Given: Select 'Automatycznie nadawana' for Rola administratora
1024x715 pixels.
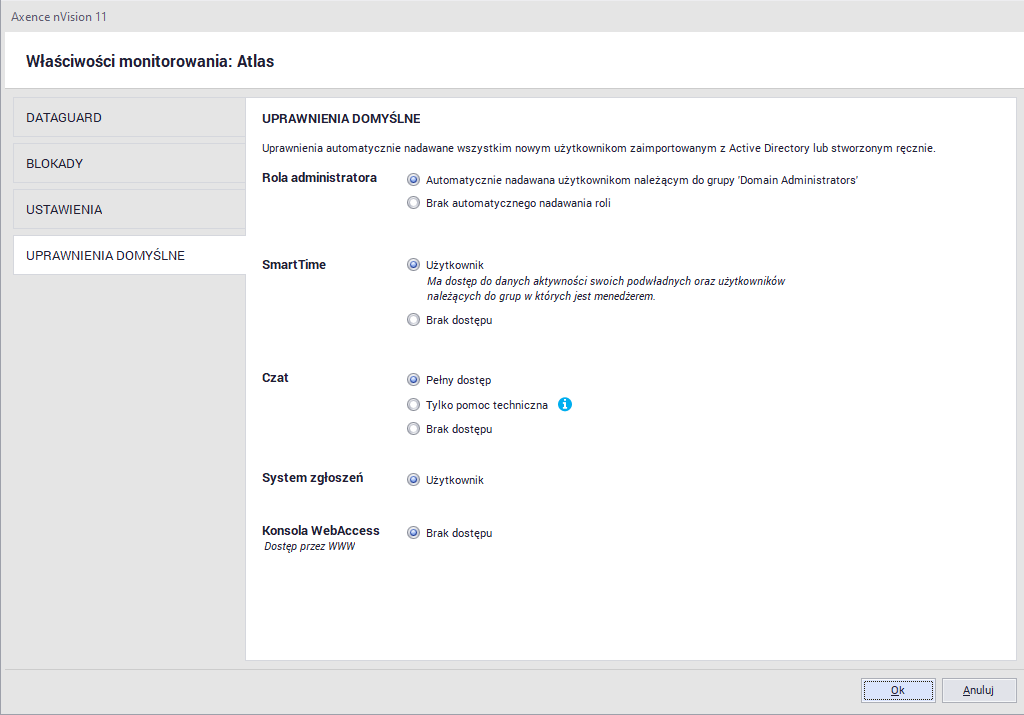Looking at the screenshot, I should point(413,178).
